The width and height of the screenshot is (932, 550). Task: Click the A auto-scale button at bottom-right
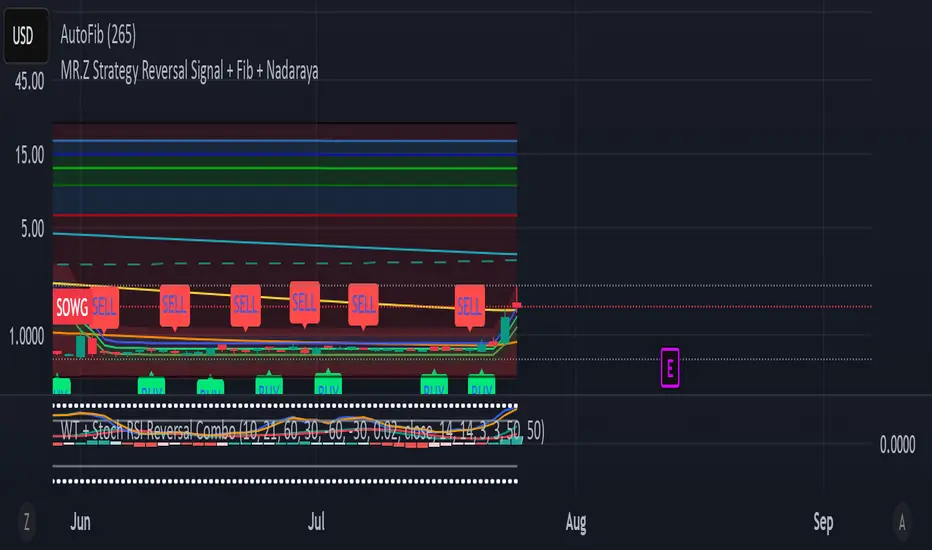point(903,521)
